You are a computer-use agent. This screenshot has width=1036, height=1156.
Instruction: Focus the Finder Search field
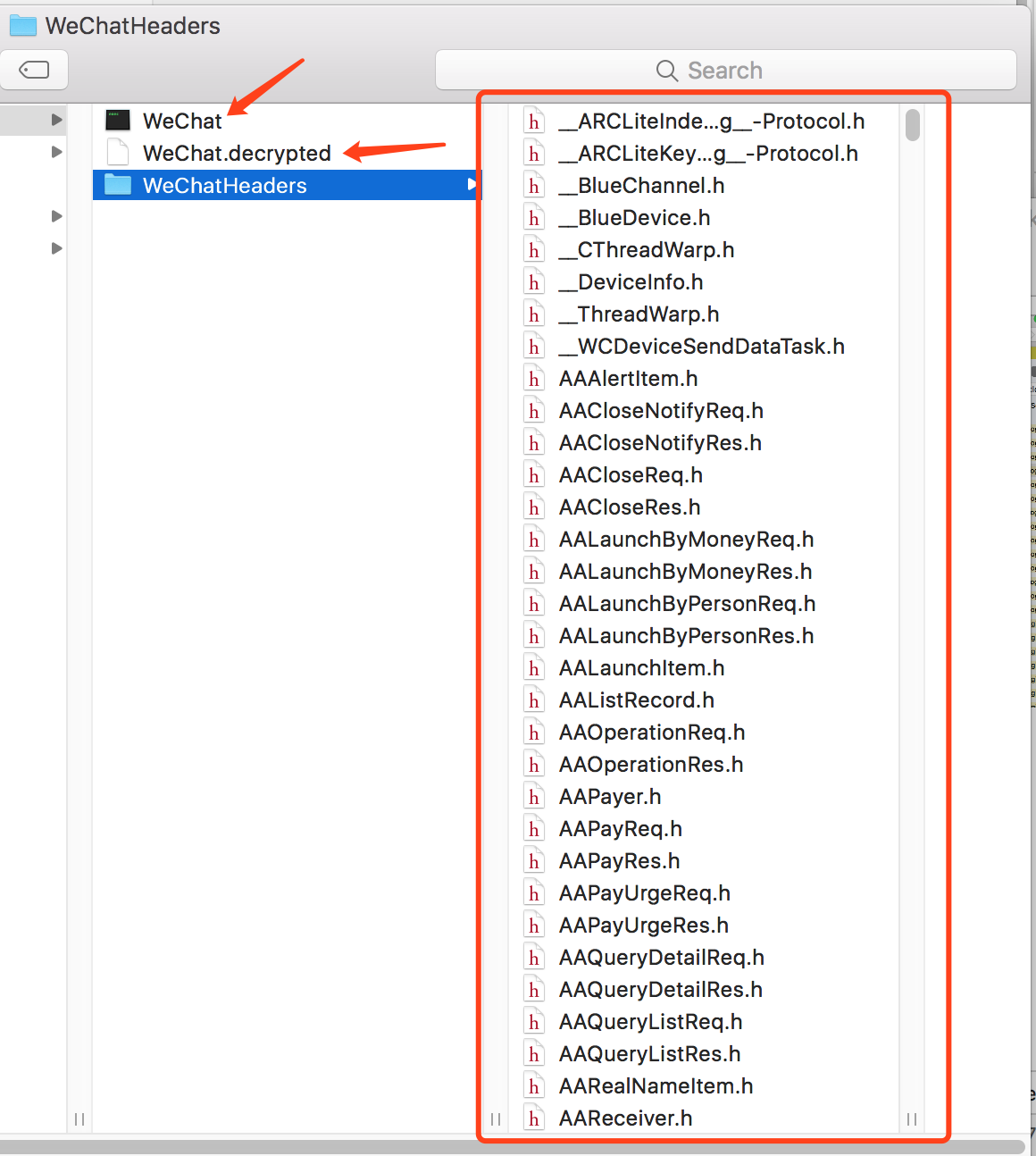(725, 70)
